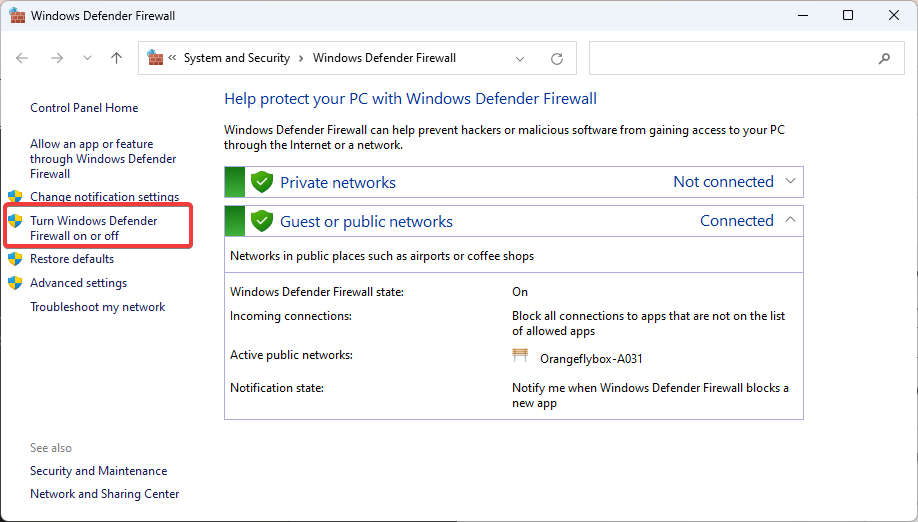Go up one level with Up arrow
Screen dimensions: 918x522
116,58
